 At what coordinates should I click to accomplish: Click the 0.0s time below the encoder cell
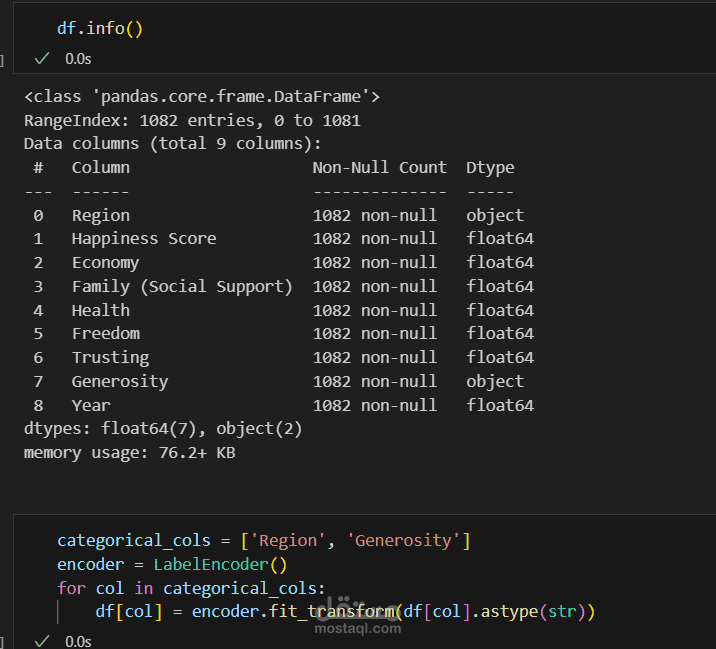click(78, 640)
